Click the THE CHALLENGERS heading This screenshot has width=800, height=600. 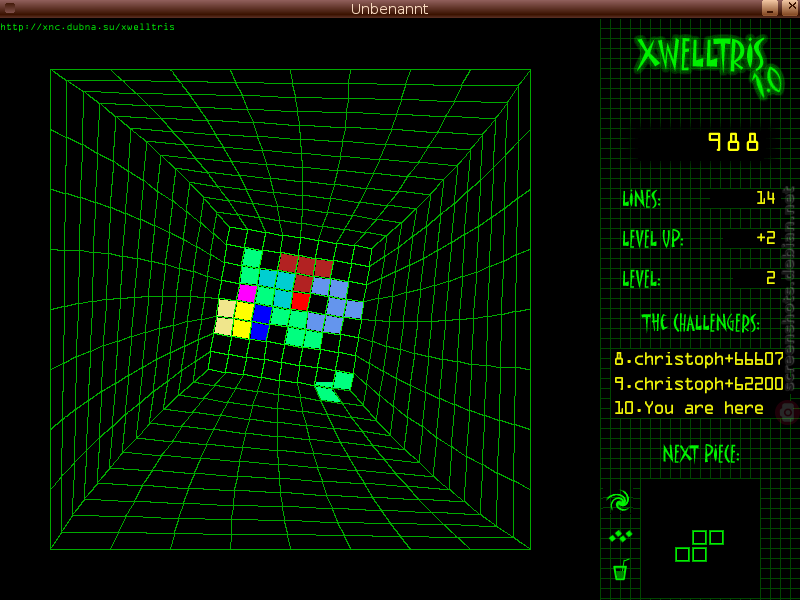point(701,322)
